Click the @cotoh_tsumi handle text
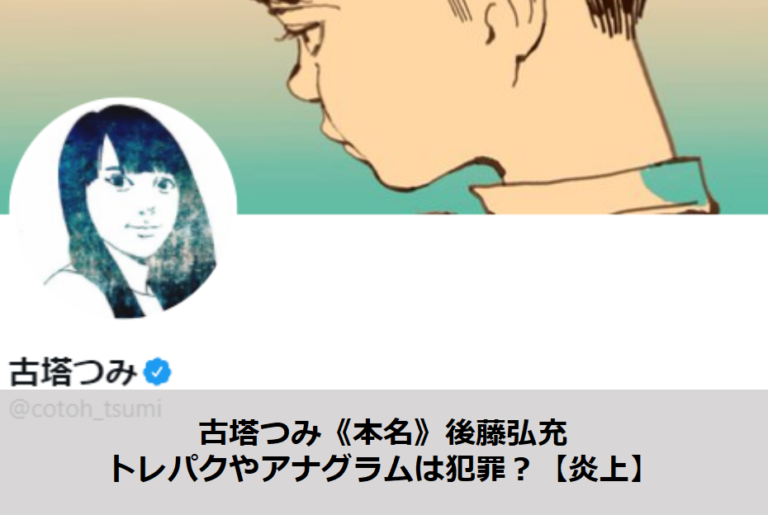Screen dimensions: 768x515 pos(85,409)
